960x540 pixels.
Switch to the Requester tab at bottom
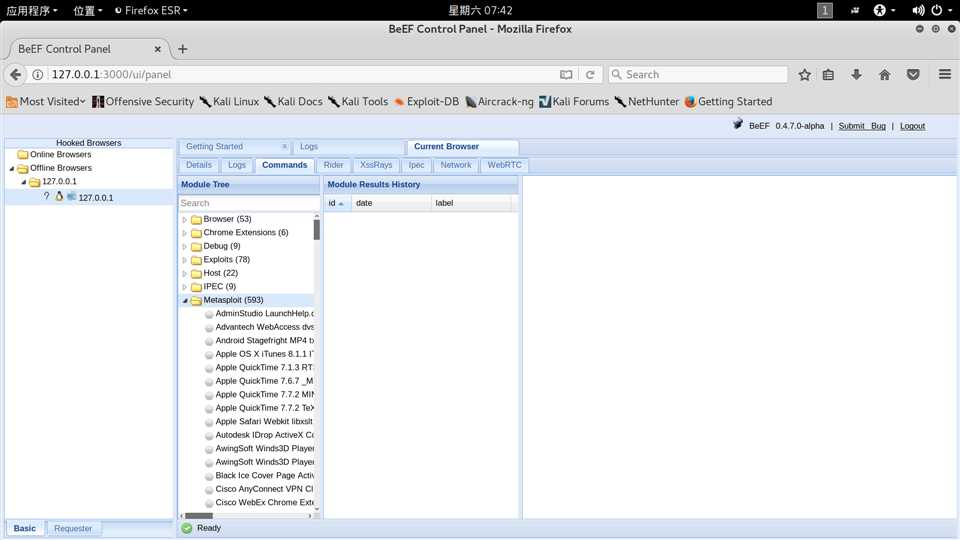pyautogui.click(x=73, y=528)
